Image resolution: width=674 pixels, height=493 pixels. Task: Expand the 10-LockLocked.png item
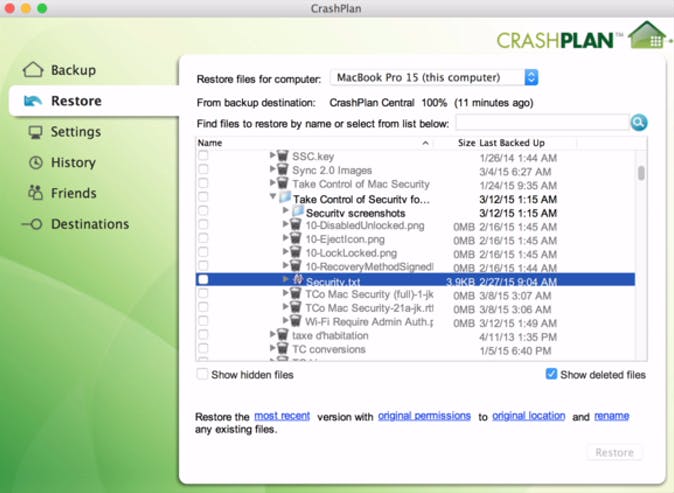tap(285, 251)
